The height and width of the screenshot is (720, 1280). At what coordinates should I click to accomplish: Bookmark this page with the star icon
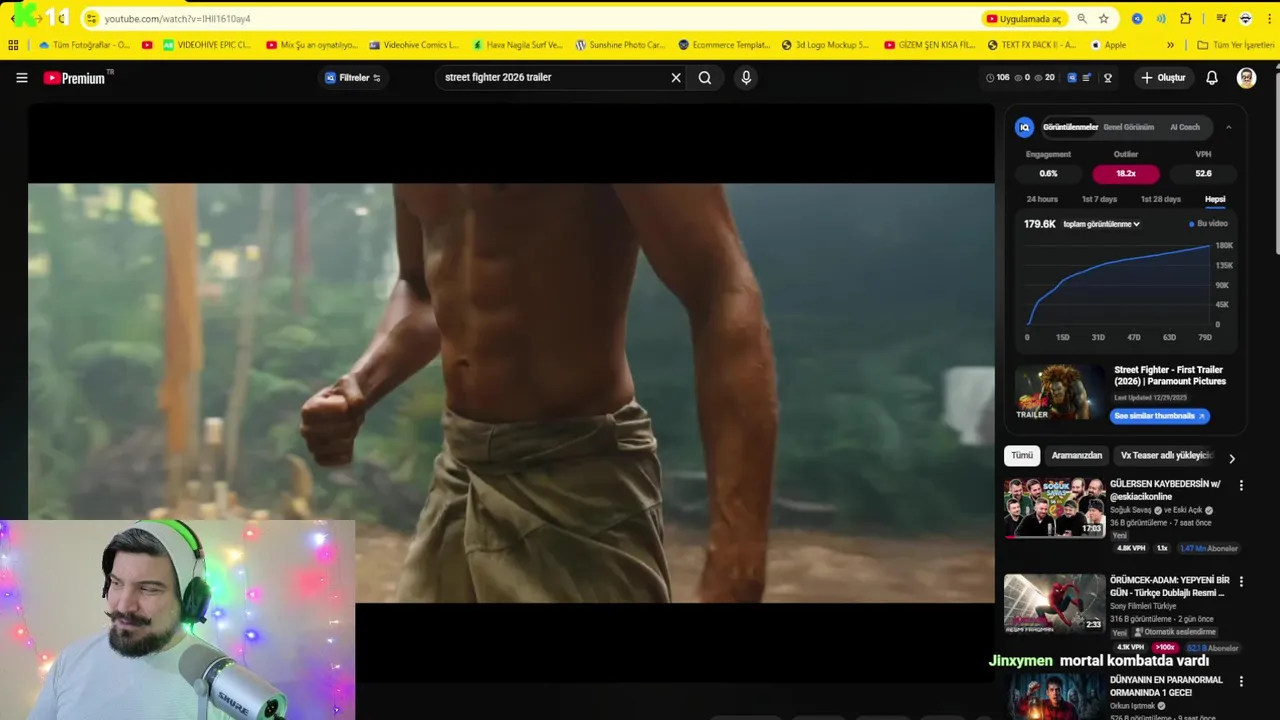click(1104, 18)
